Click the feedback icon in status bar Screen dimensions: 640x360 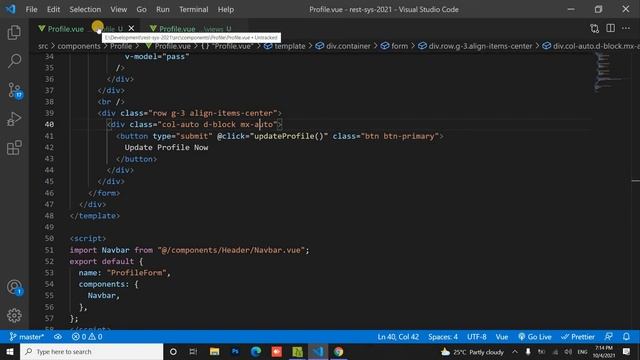tap(609, 337)
